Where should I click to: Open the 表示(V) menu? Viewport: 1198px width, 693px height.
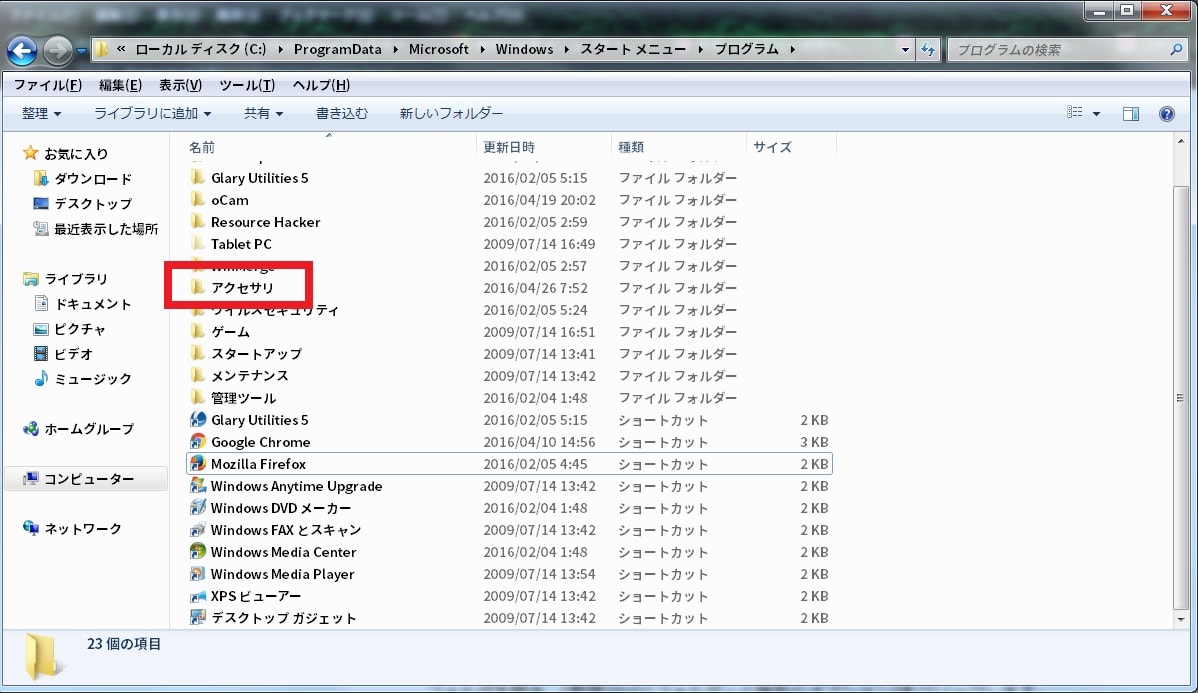click(x=180, y=85)
